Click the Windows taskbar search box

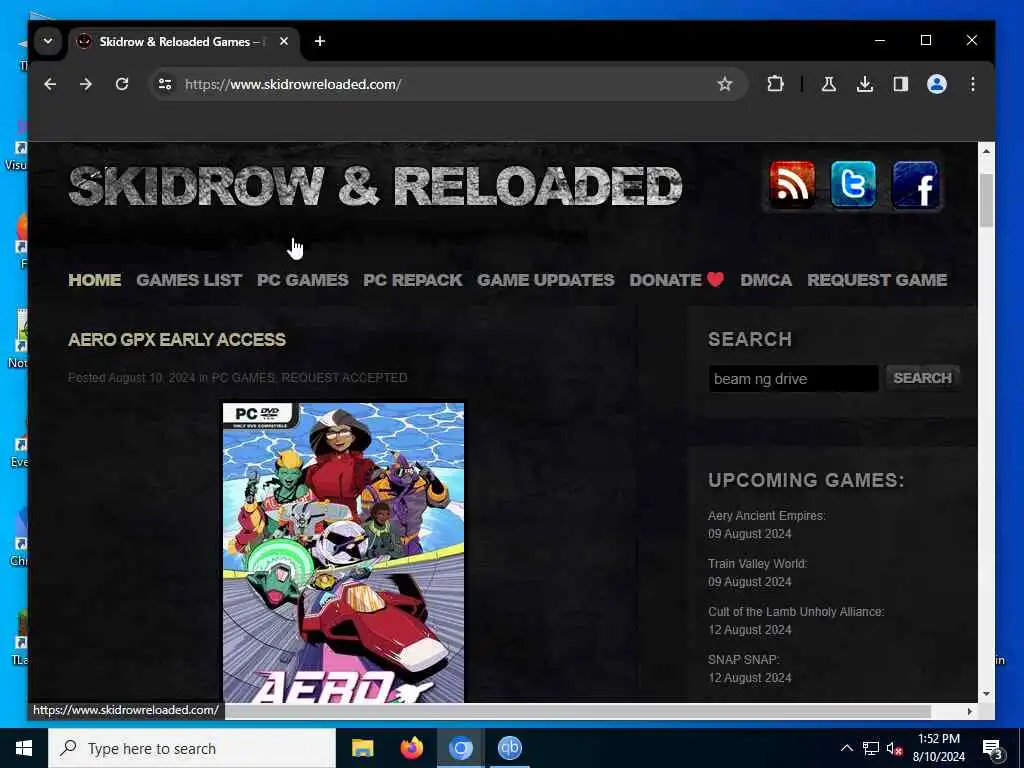tap(192, 748)
